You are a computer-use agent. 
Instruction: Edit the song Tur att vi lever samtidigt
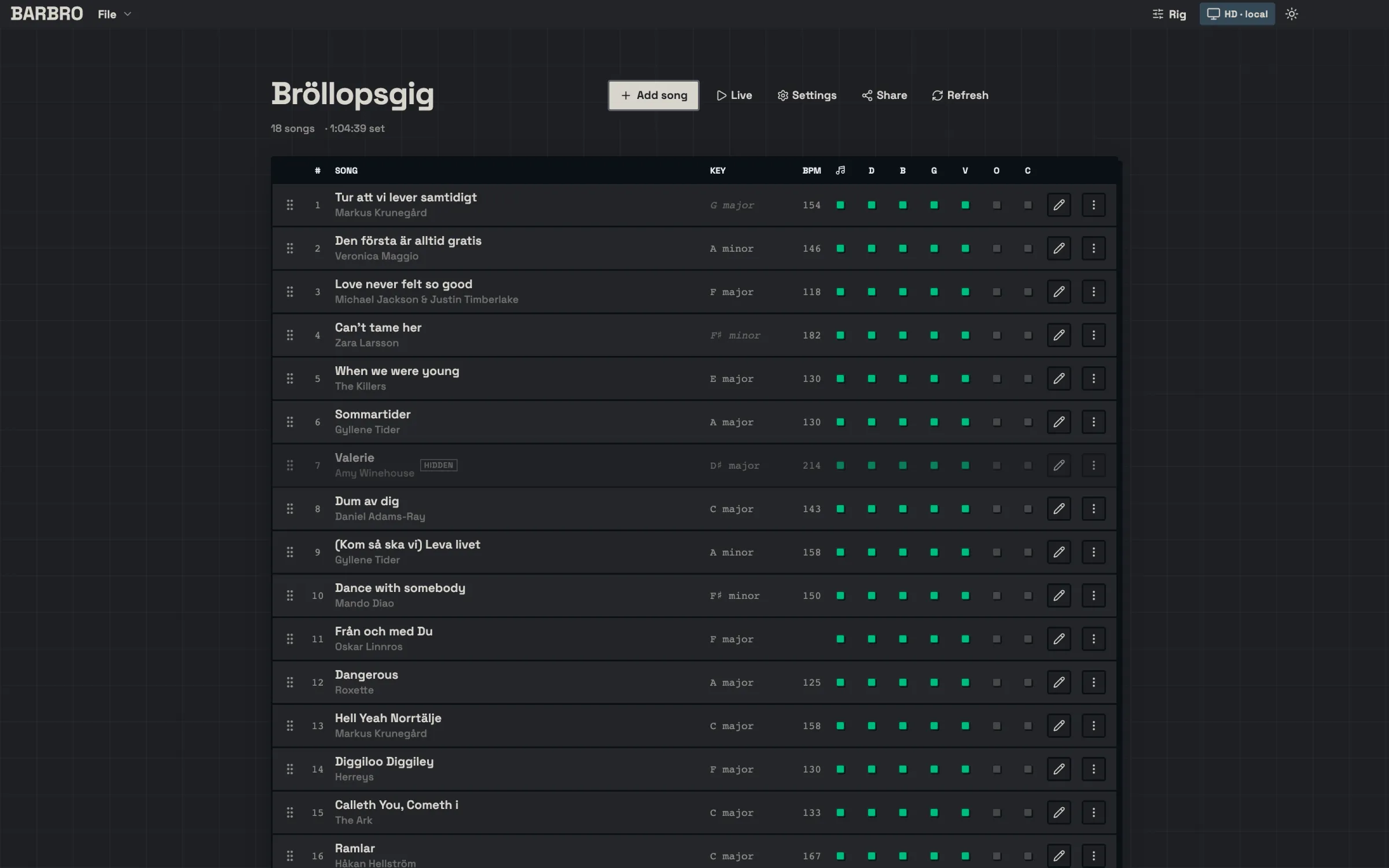point(1059,205)
